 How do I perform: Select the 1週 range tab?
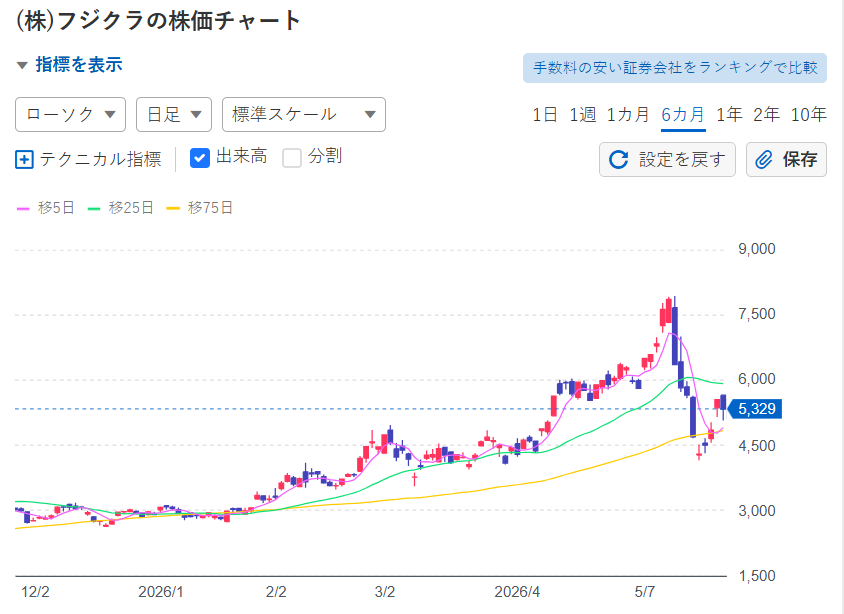[582, 115]
